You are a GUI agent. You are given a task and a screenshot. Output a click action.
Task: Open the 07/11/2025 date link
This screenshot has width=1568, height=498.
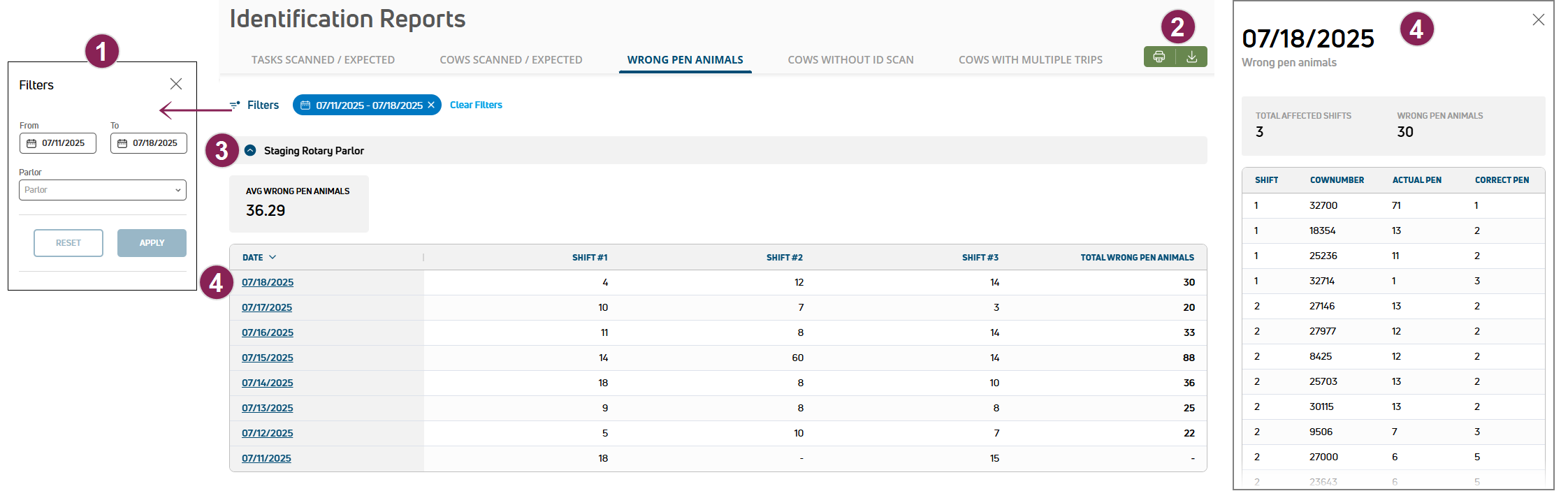click(x=266, y=458)
